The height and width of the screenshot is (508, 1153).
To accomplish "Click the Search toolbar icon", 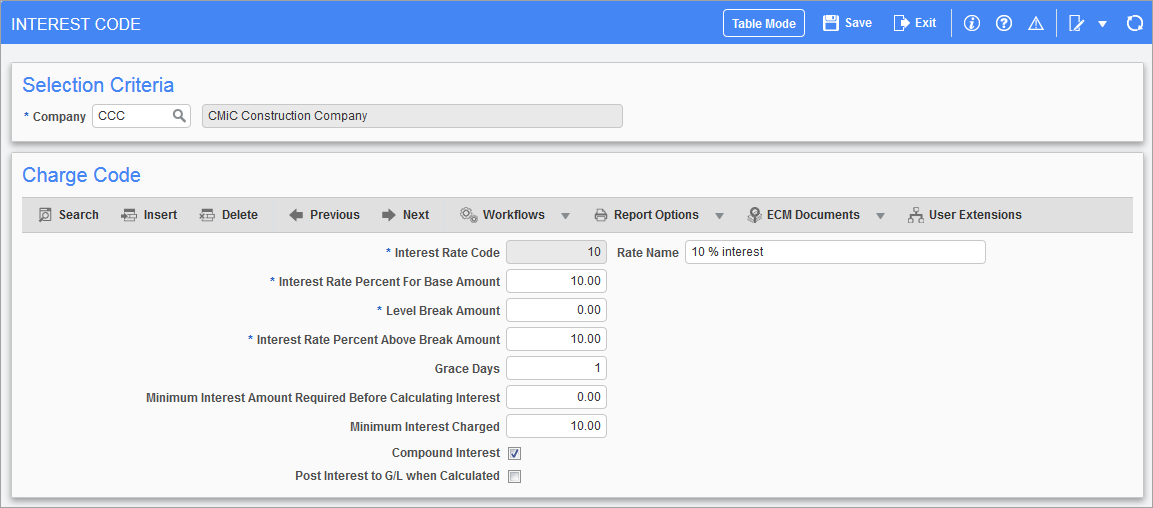I will tap(46, 215).
